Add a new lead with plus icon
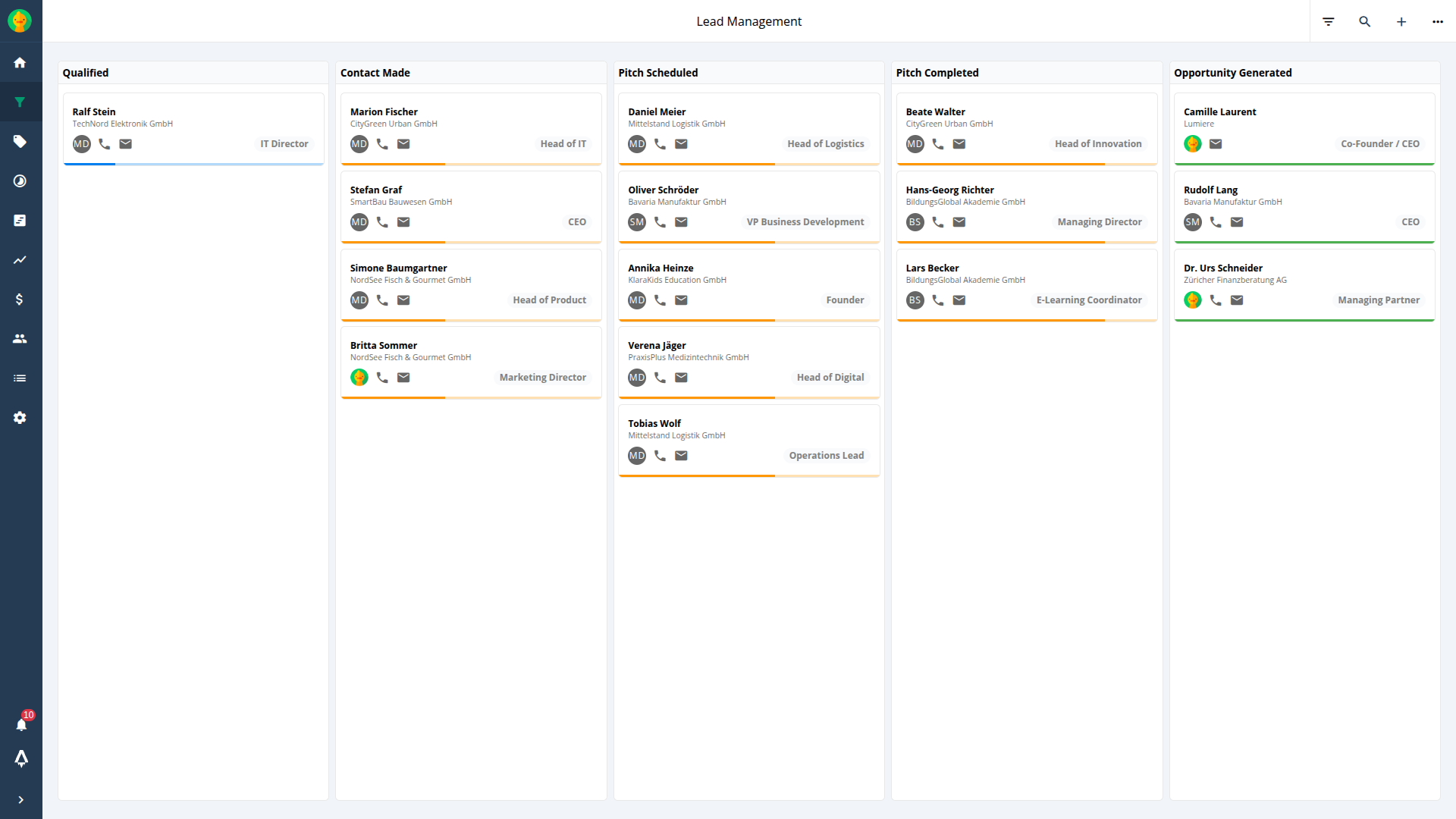This screenshot has width=1456, height=819. tap(1401, 21)
